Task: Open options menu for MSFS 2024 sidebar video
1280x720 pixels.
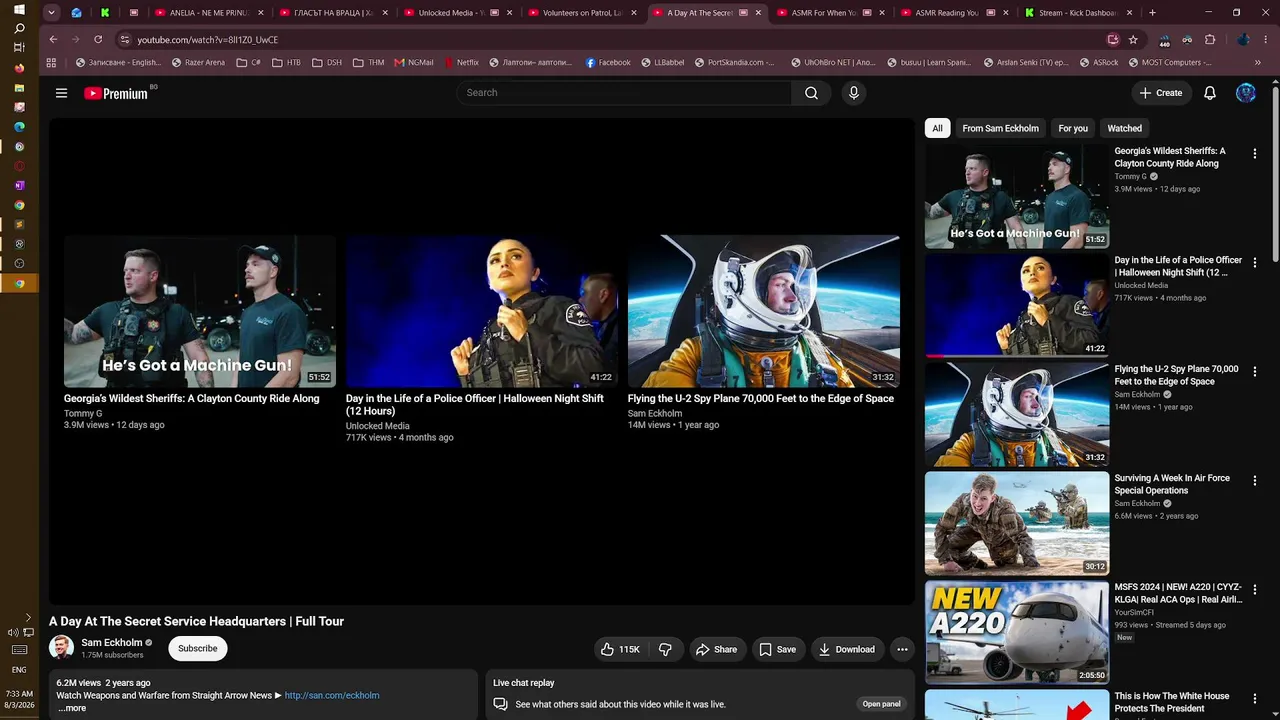Action: pos(1255,590)
